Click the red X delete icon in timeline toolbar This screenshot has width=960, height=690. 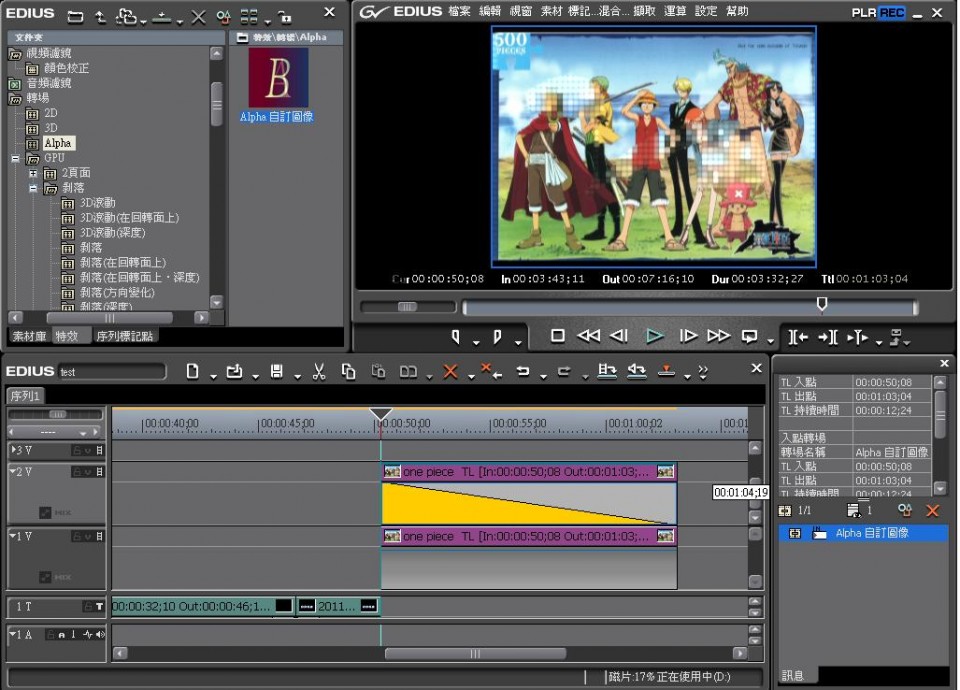pyautogui.click(x=450, y=371)
